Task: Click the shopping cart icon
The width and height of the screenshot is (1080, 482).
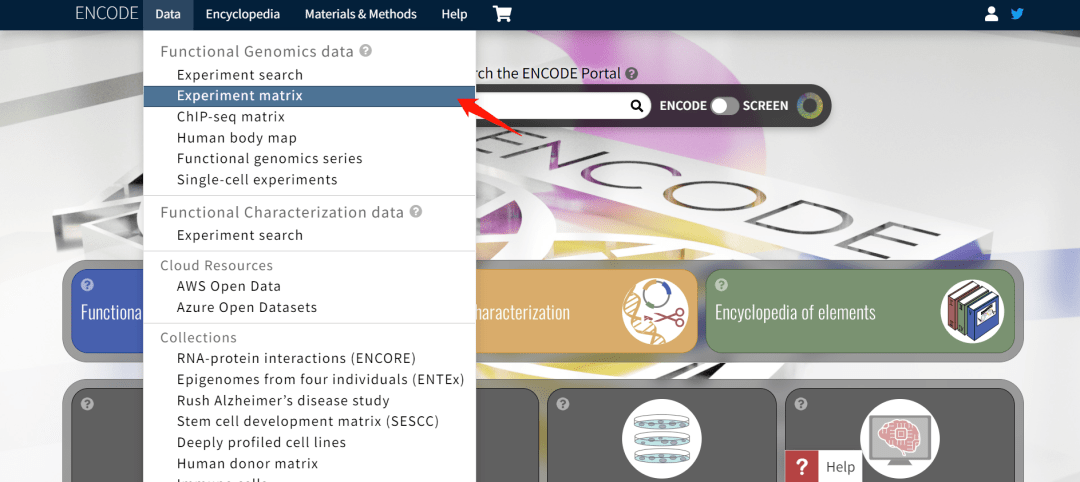Action: point(502,14)
